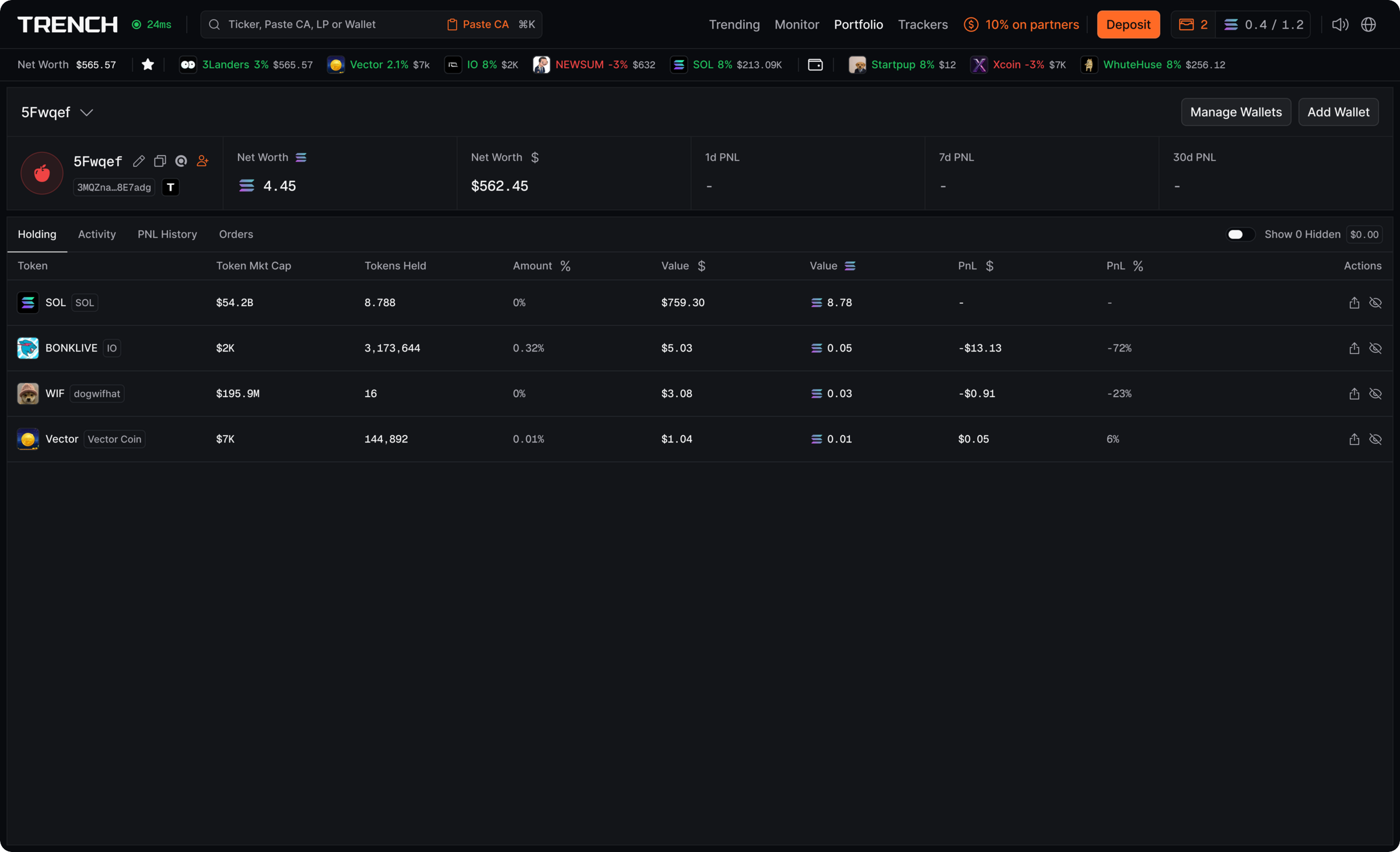Click the sound volume icon
Image resolution: width=1400 pixels, height=852 pixels.
point(1340,24)
